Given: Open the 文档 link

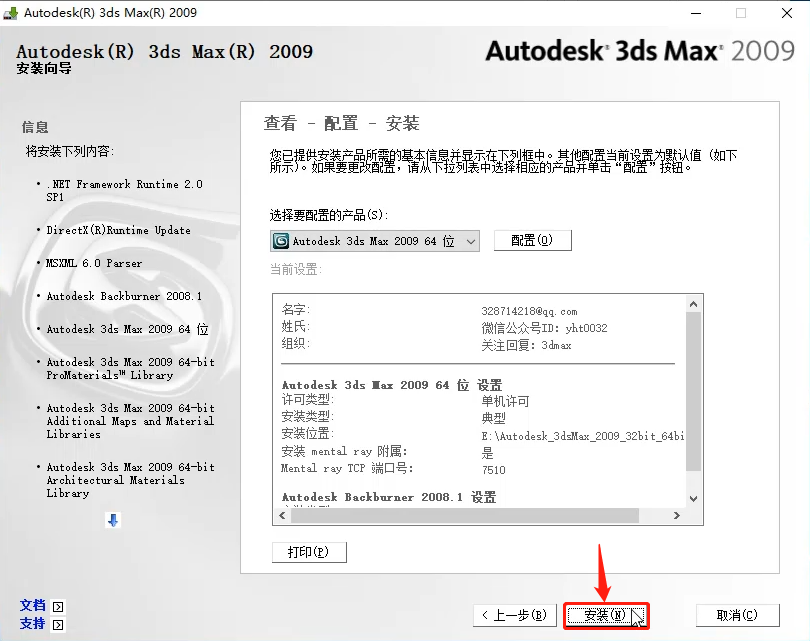Looking at the screenshot, I should tap(31, 605).
